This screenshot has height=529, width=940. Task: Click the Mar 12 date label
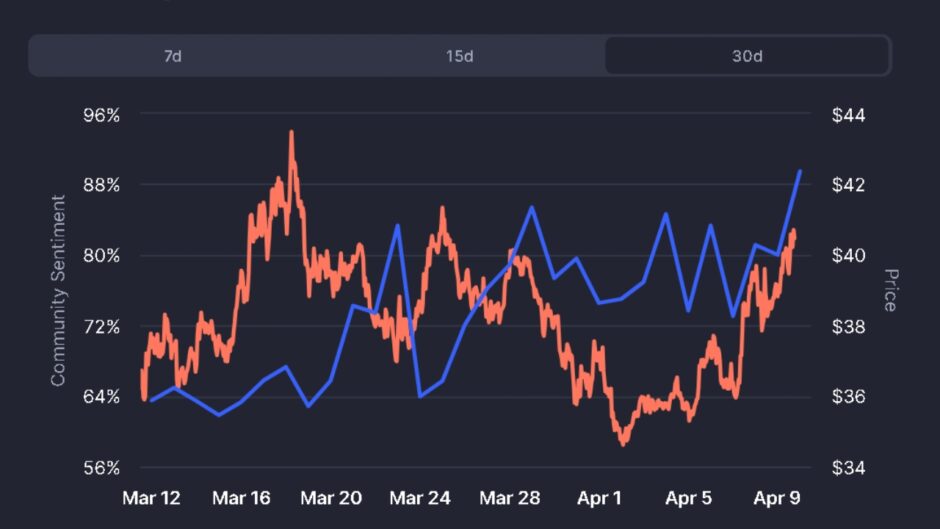click(x=150, y=497)
